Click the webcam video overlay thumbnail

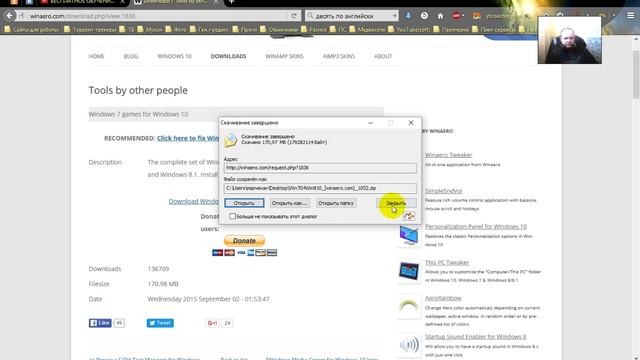point(569,40)
